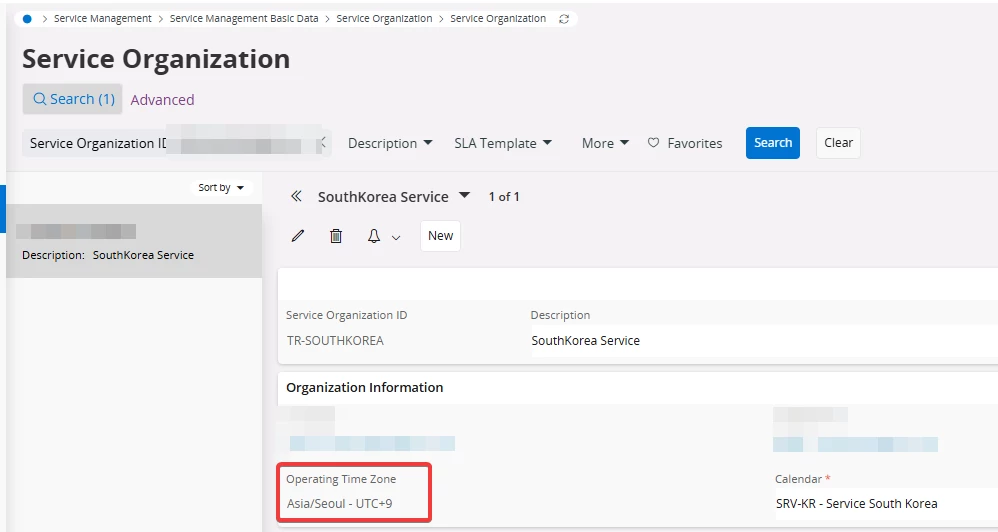Click the heart Favorites icon
The height and width of the screenshot is (532, 998).
(x=654, y=143)
